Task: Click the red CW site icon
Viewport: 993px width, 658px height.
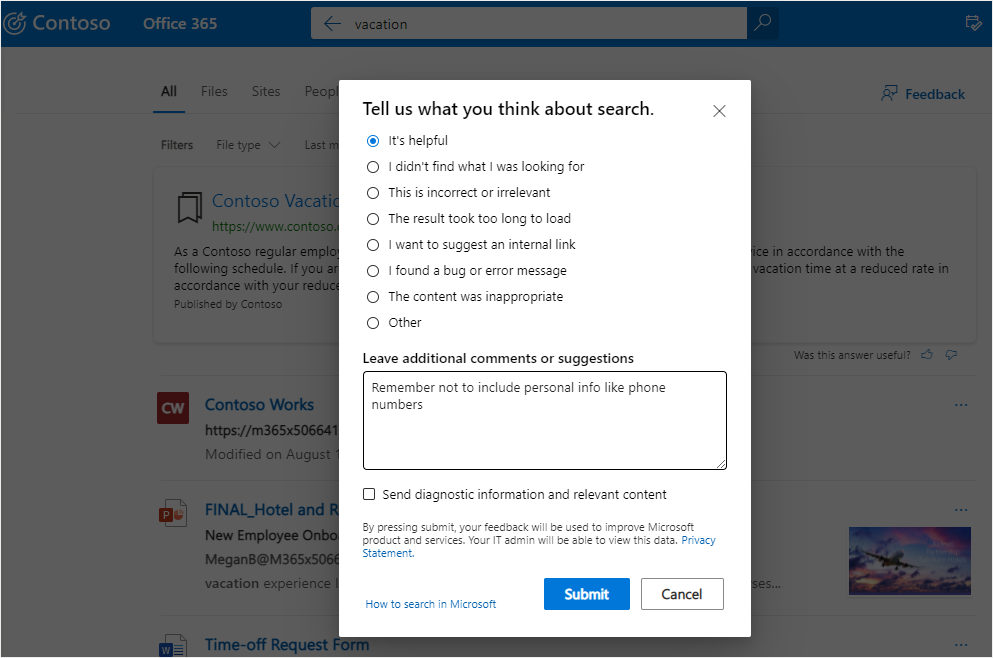Action: tap(173, 408)
